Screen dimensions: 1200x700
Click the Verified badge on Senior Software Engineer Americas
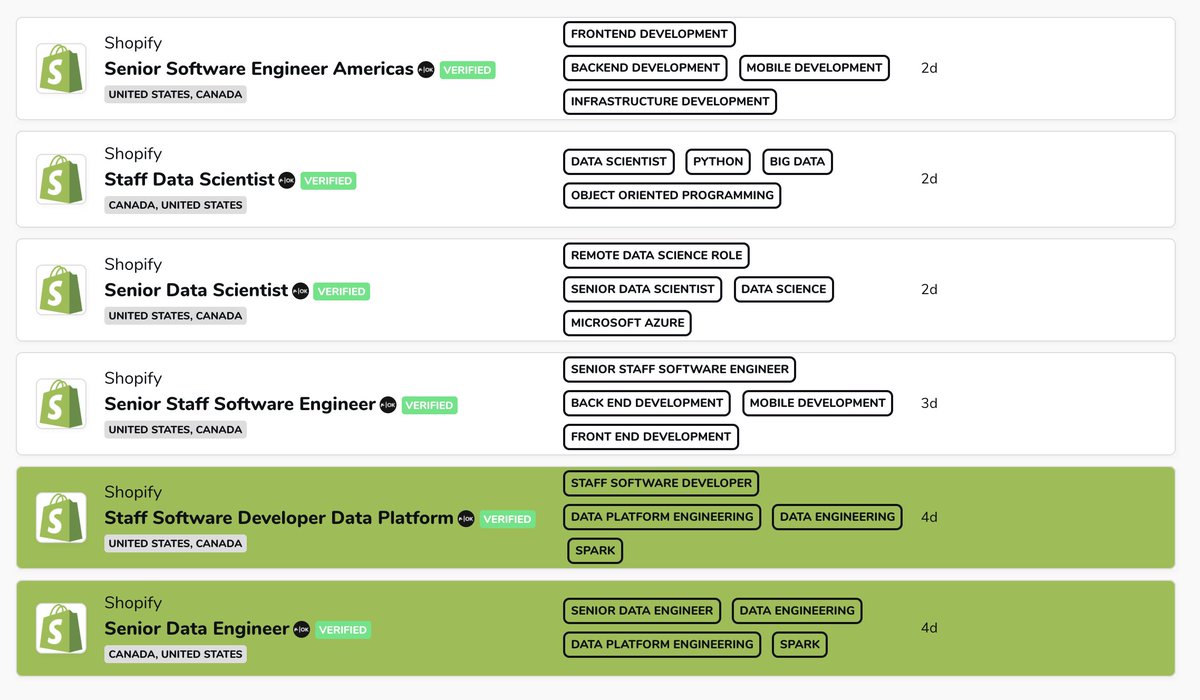pyautogui.click(x=467, y=70)
